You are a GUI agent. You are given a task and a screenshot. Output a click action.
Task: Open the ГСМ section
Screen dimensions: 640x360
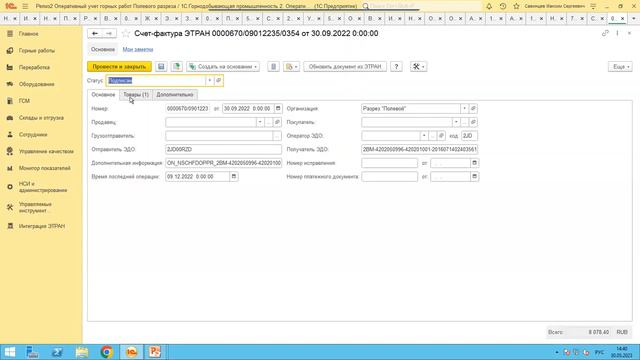pos(24,101)
